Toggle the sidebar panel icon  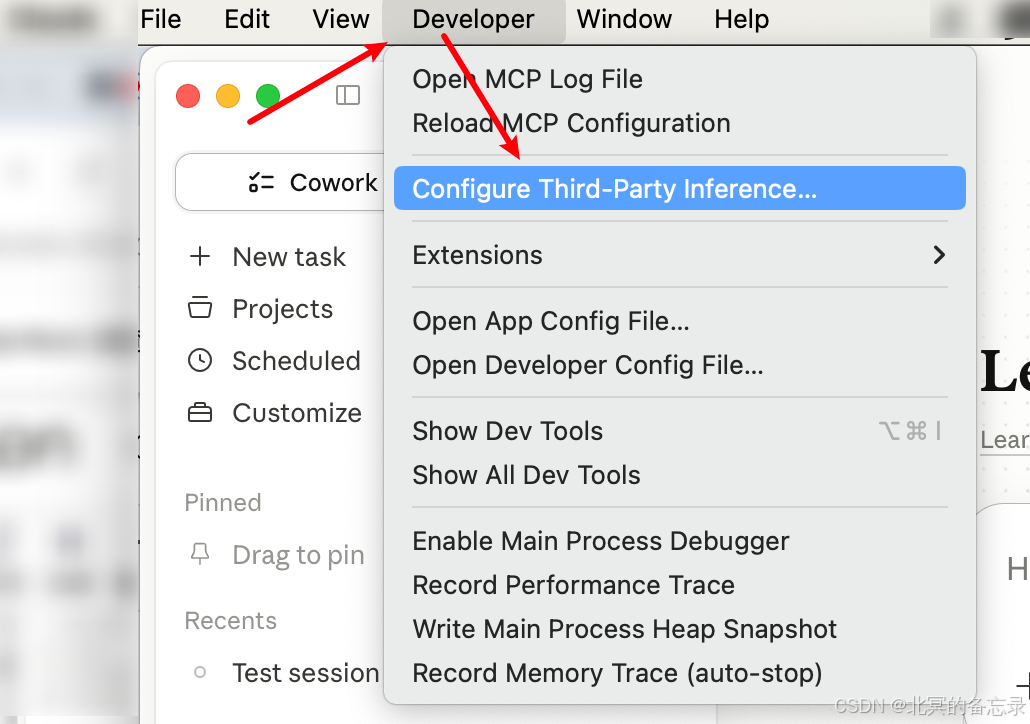[347, 95]
